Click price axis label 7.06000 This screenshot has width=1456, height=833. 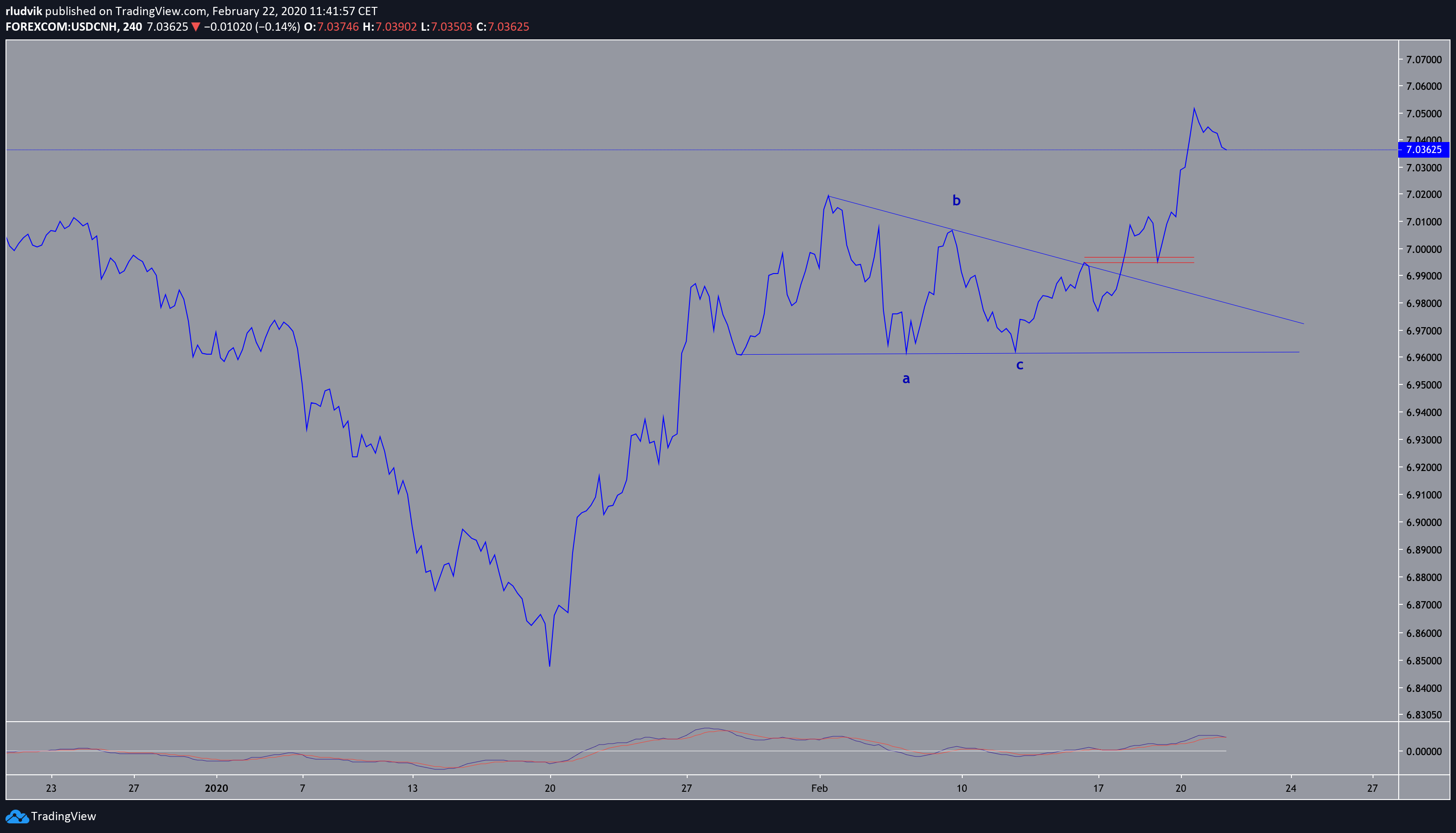tap(1423, 87)
